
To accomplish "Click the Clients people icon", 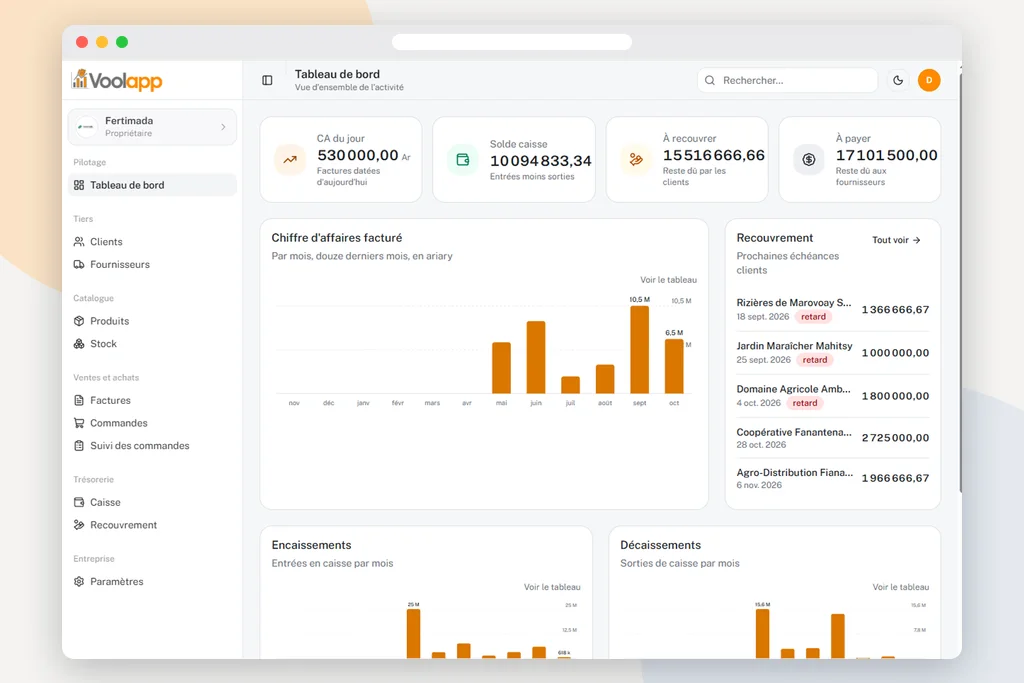I will coord(79,242).
